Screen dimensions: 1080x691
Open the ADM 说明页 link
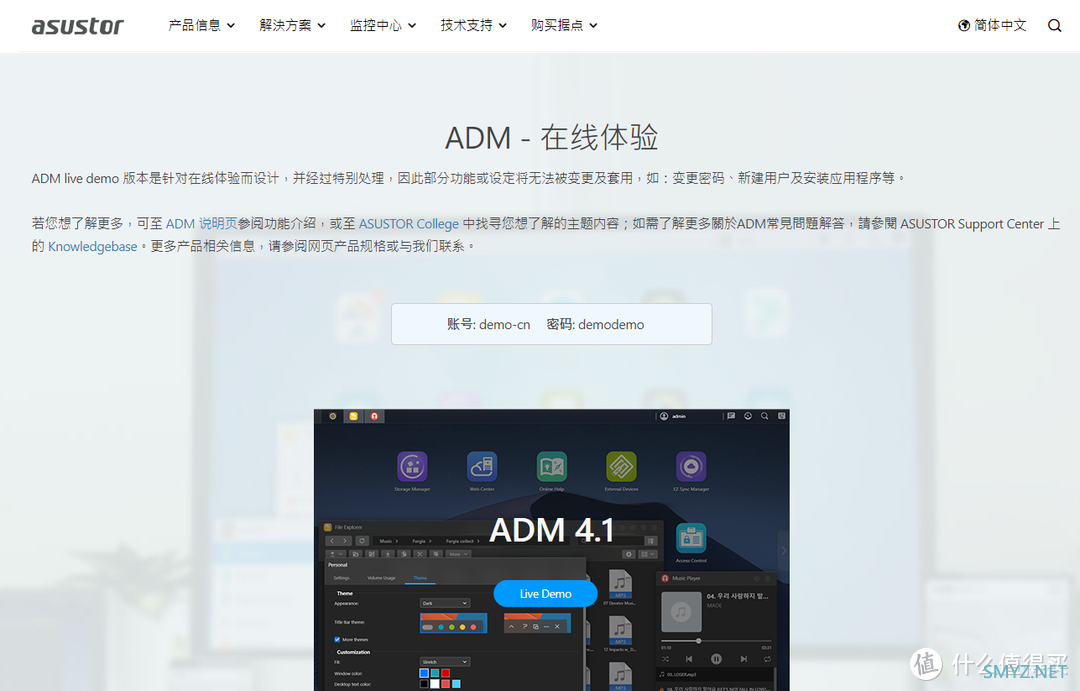click(x=201, y=224)
